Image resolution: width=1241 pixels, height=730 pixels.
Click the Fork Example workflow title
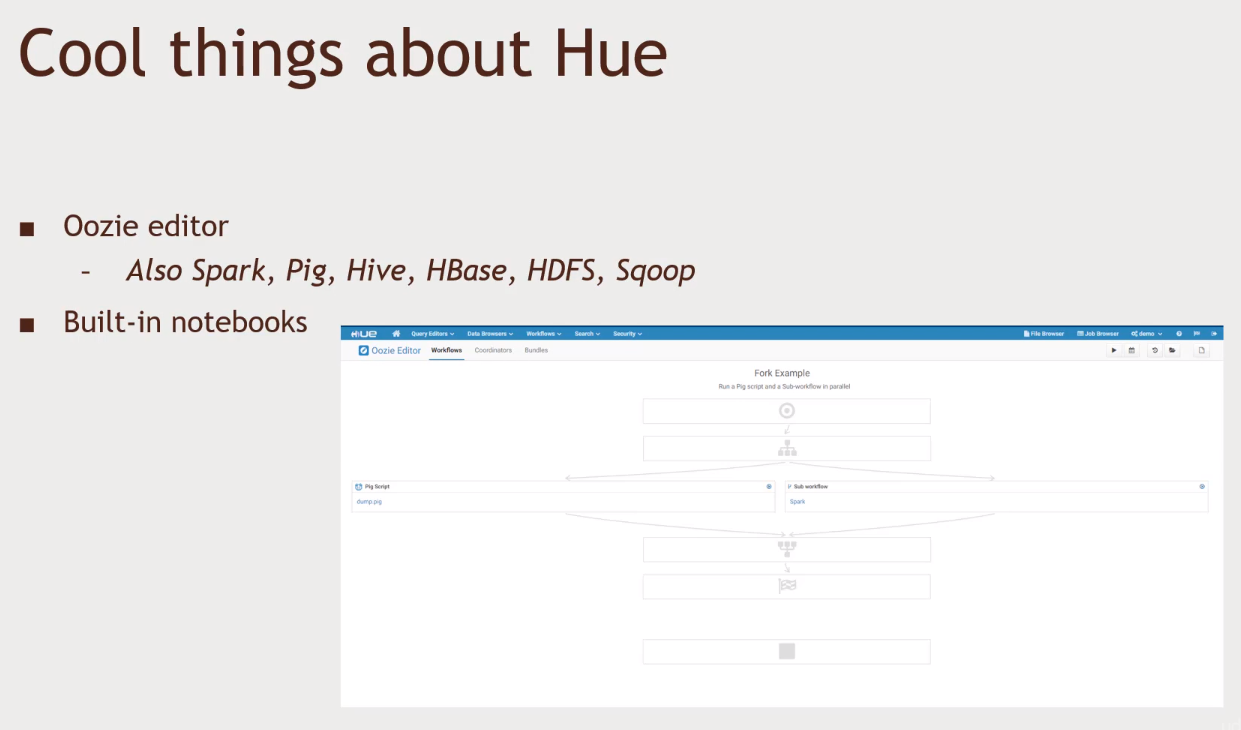click(x=782, y=373)
